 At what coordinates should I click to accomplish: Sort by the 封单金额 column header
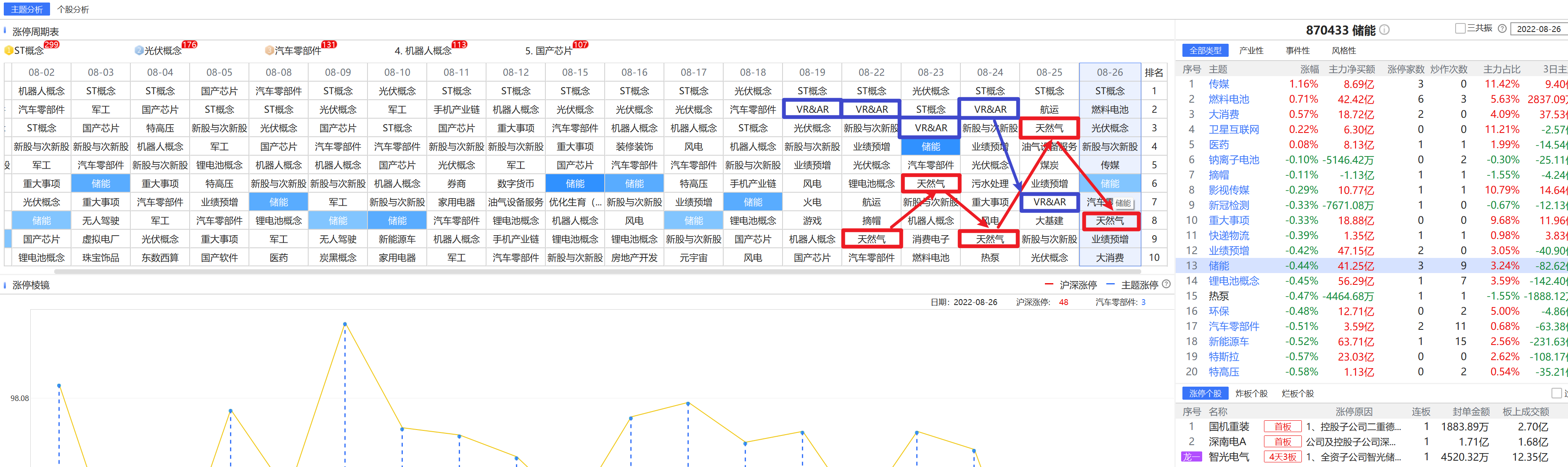[1471, 411]
